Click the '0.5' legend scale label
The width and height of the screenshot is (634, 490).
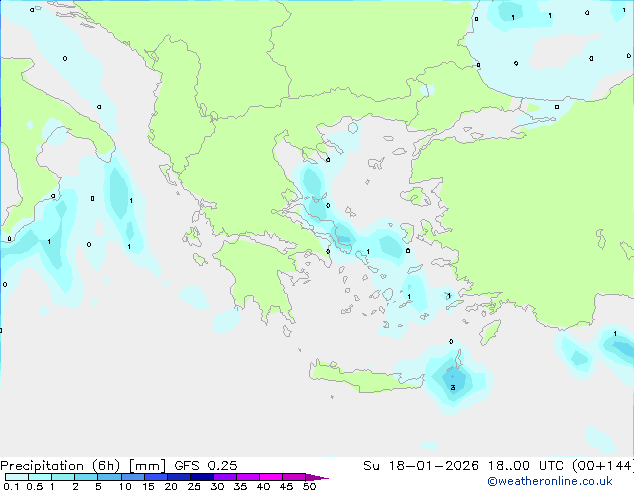(x=34, y=486)
